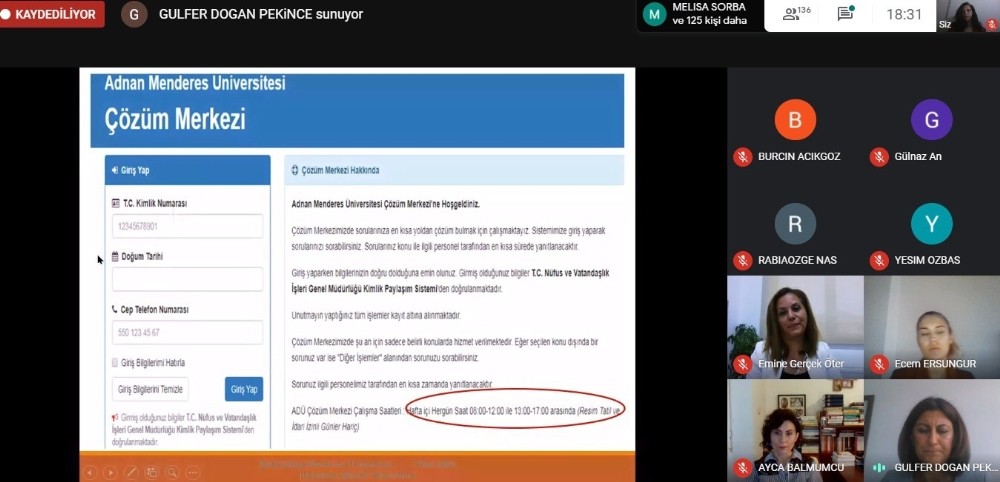
Task: Open the meeting chat panel
Action: point(845,14)
